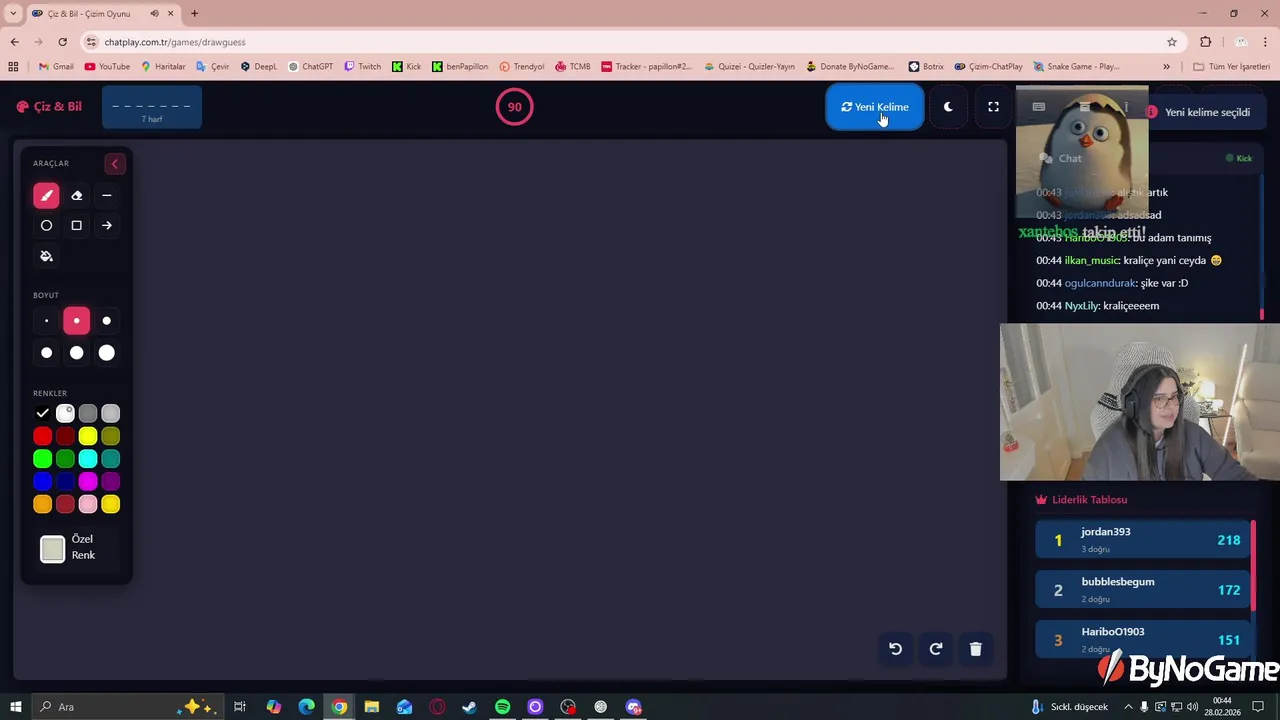
Task: Pick the magenta color swatch
Action: pyautogui.click(x=88, y=482)
